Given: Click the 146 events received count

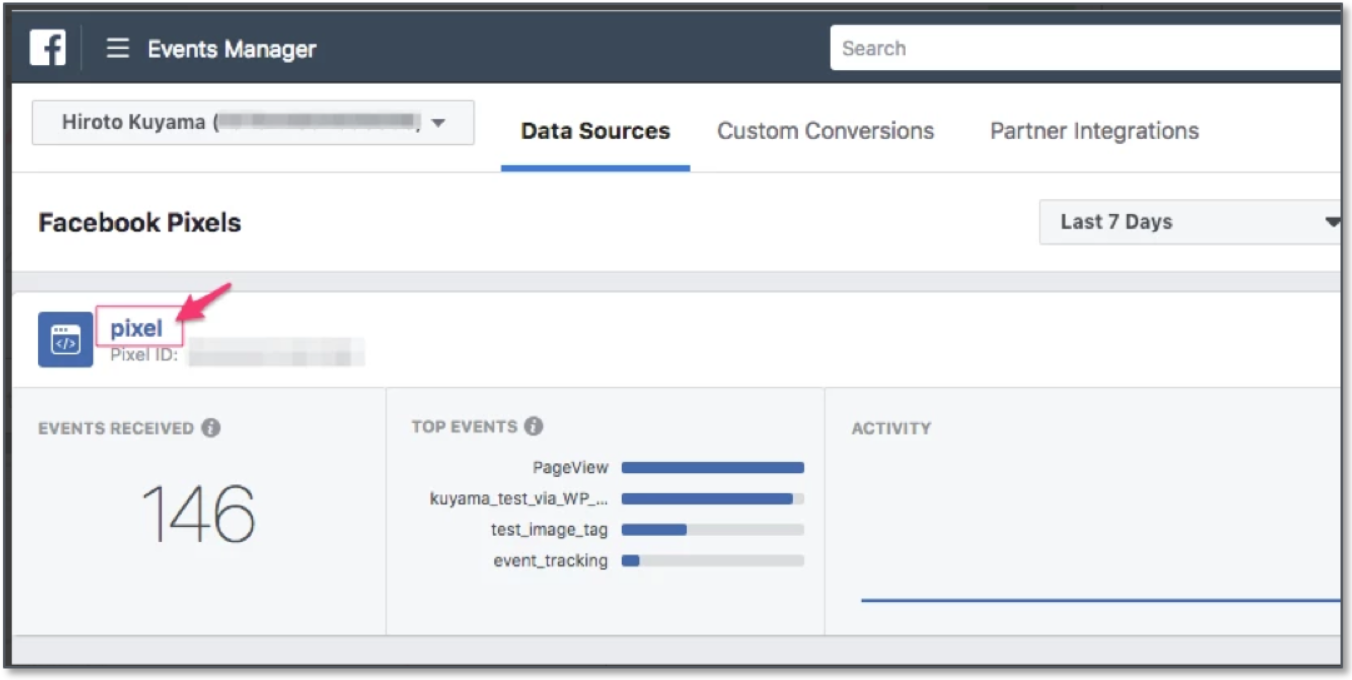Looking at the screenshot, I should click(x=198, y=514).
